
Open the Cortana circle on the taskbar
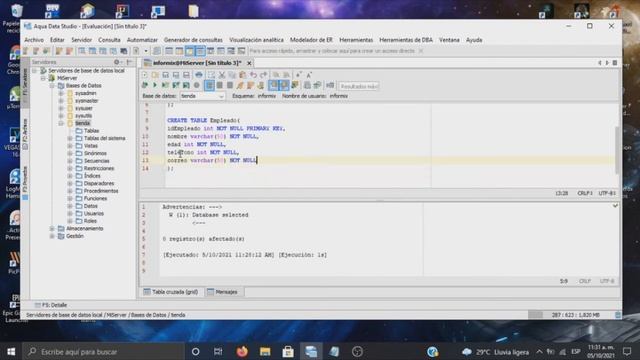click(196, 351)
